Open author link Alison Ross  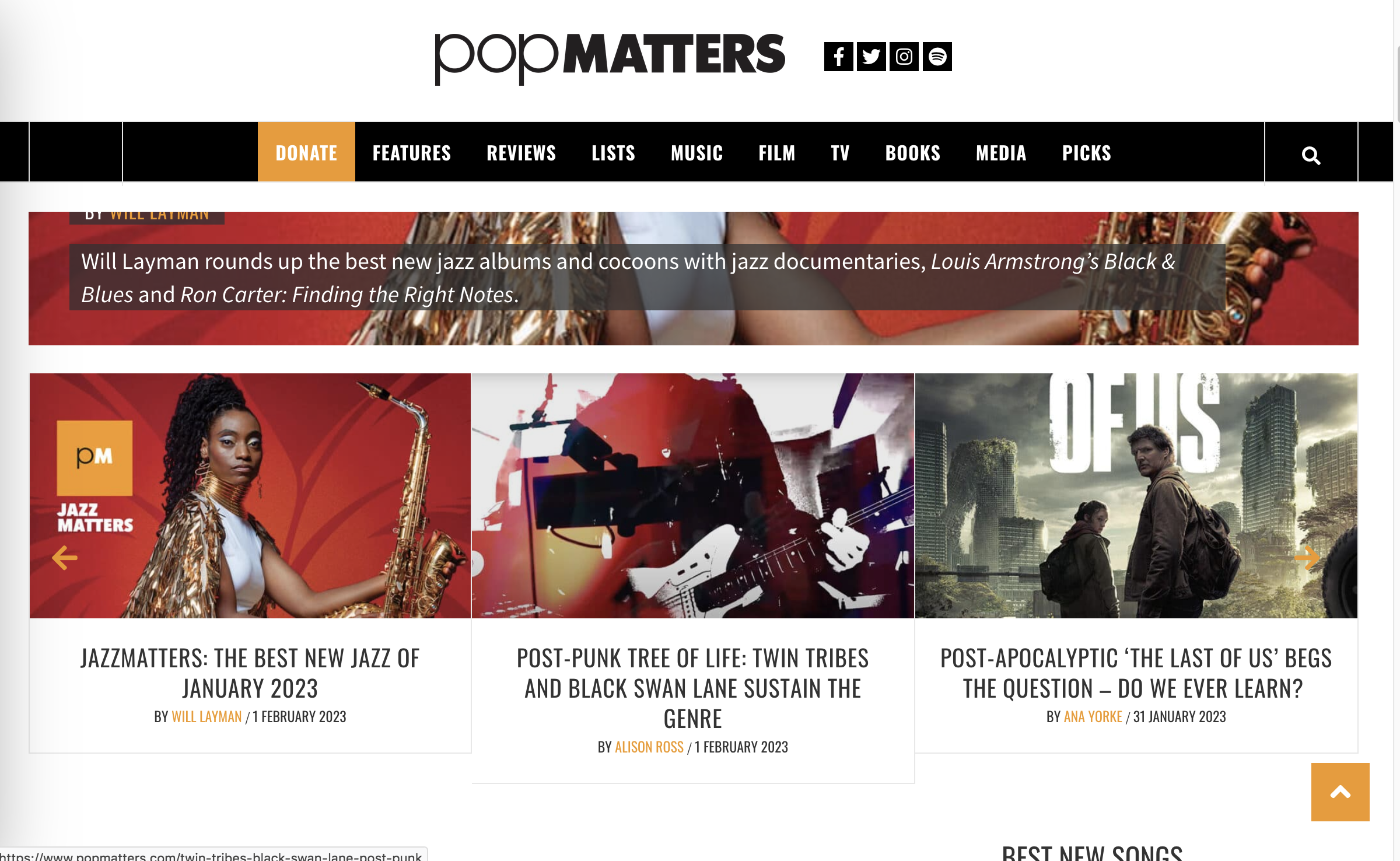point(649,747)
